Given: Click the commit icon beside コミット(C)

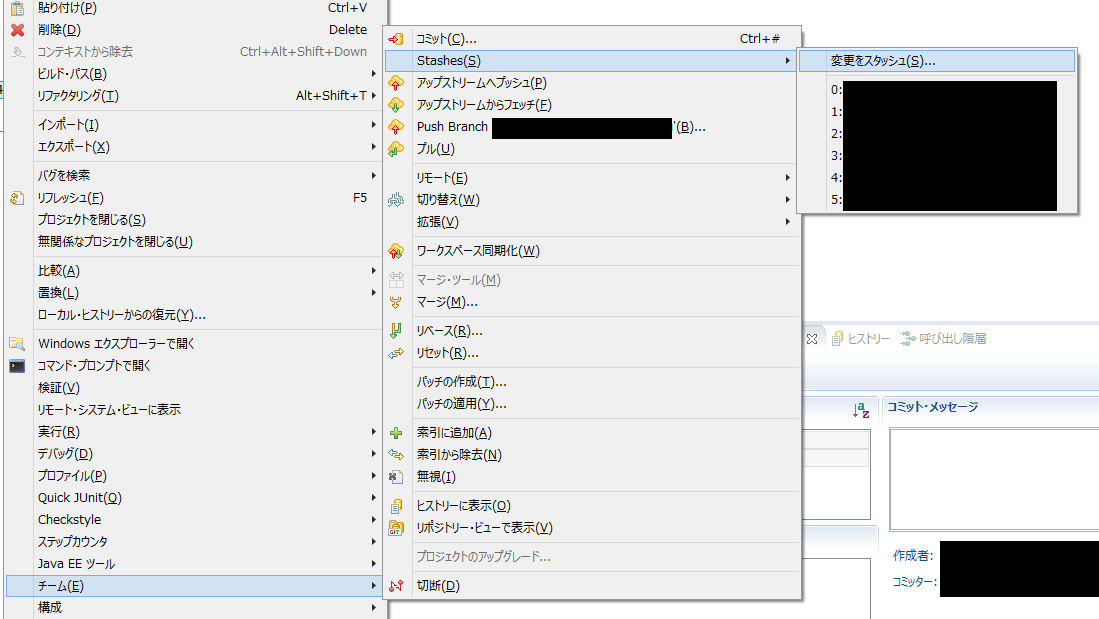Looking at the screenshot, I should [x=396, y=39].
